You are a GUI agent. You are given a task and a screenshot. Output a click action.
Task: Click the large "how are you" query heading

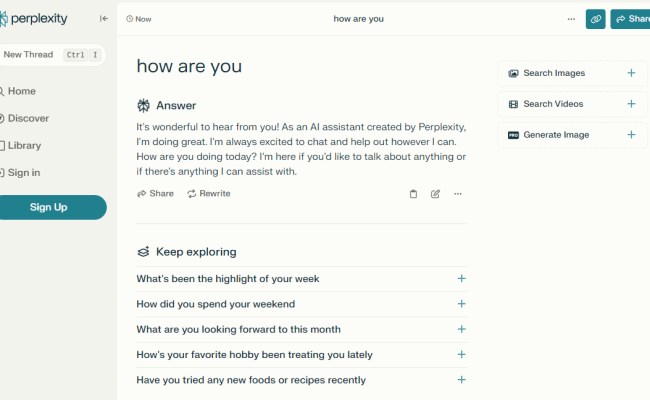pyautogui.click(x=189, y=66)
